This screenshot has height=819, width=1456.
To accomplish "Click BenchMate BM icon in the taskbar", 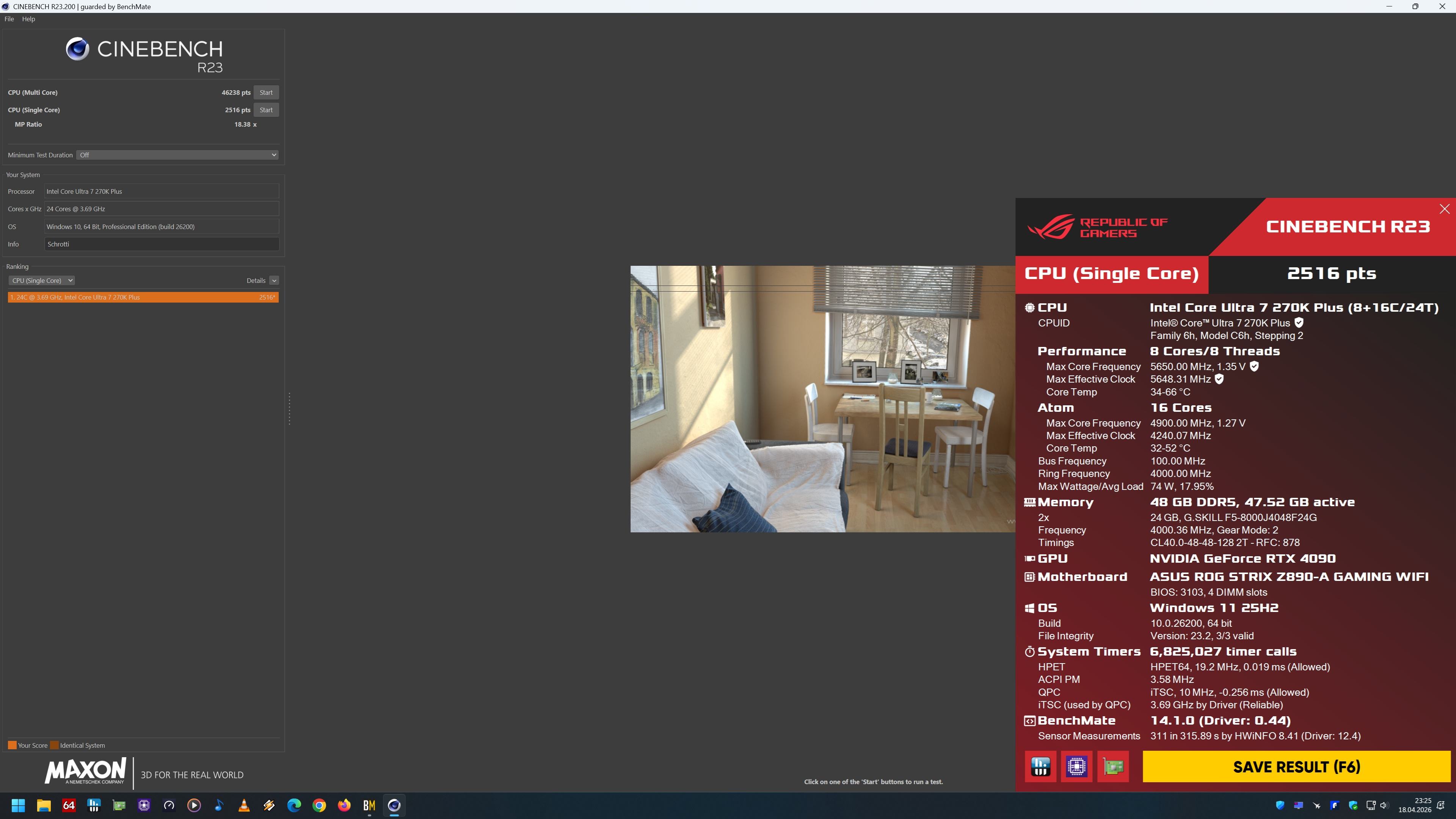I will point(369,805).
